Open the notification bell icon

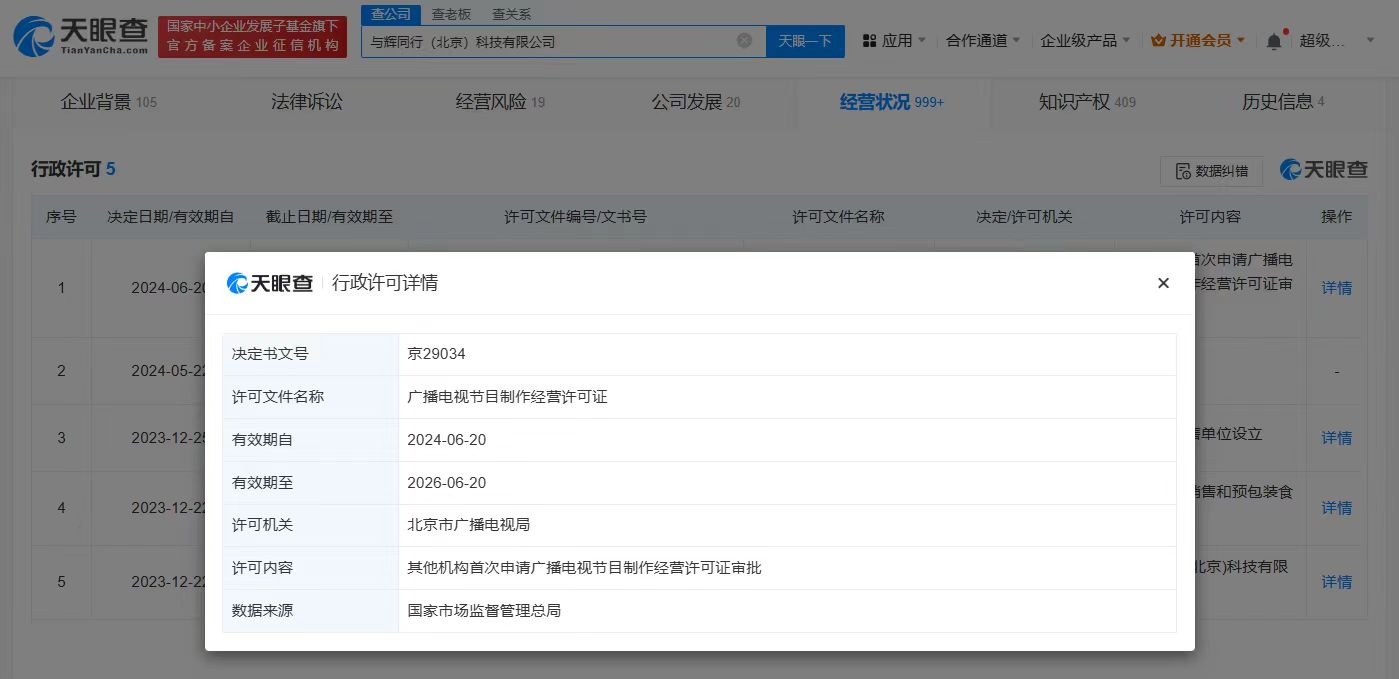[x=1273, y=38]
